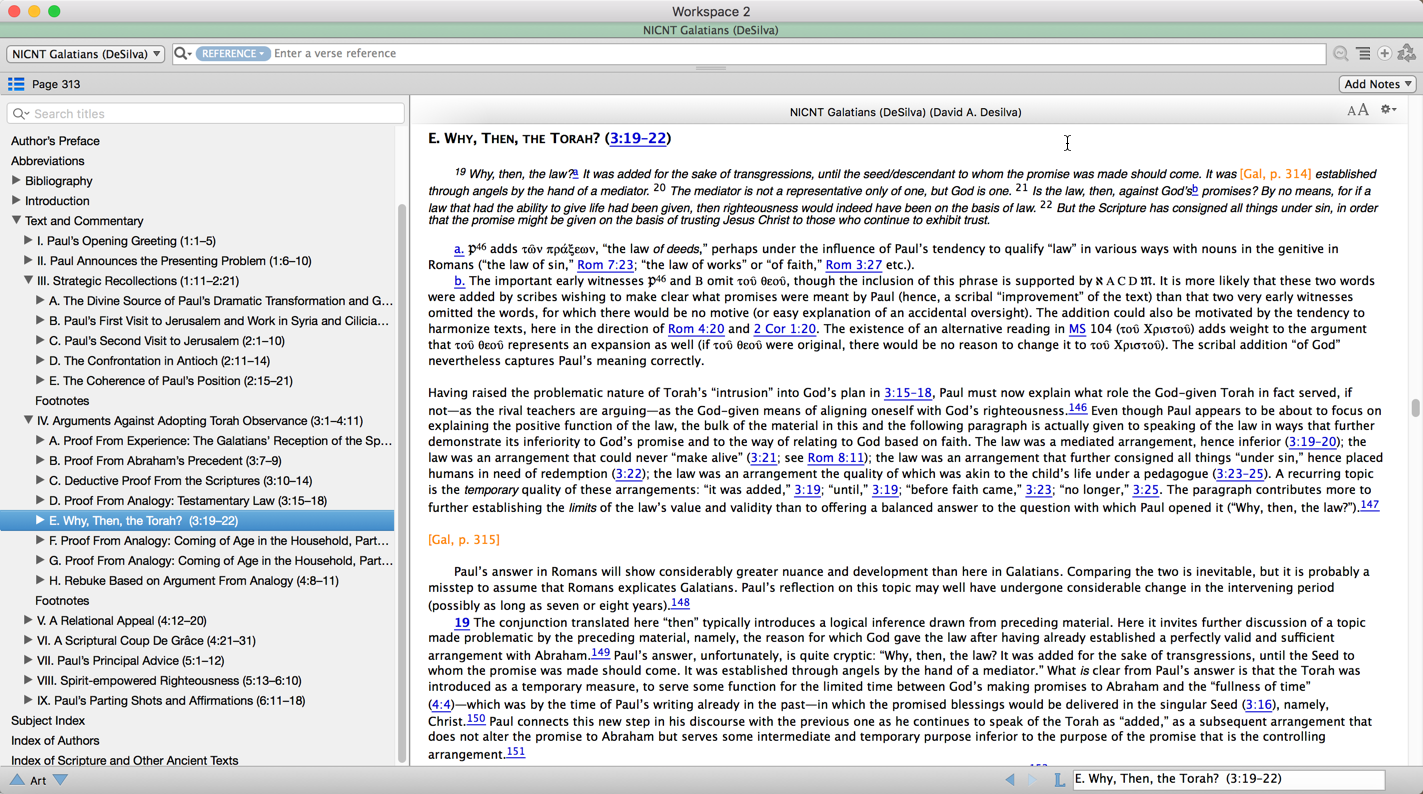Go forward with the right arrow icon

(1033, 779)
